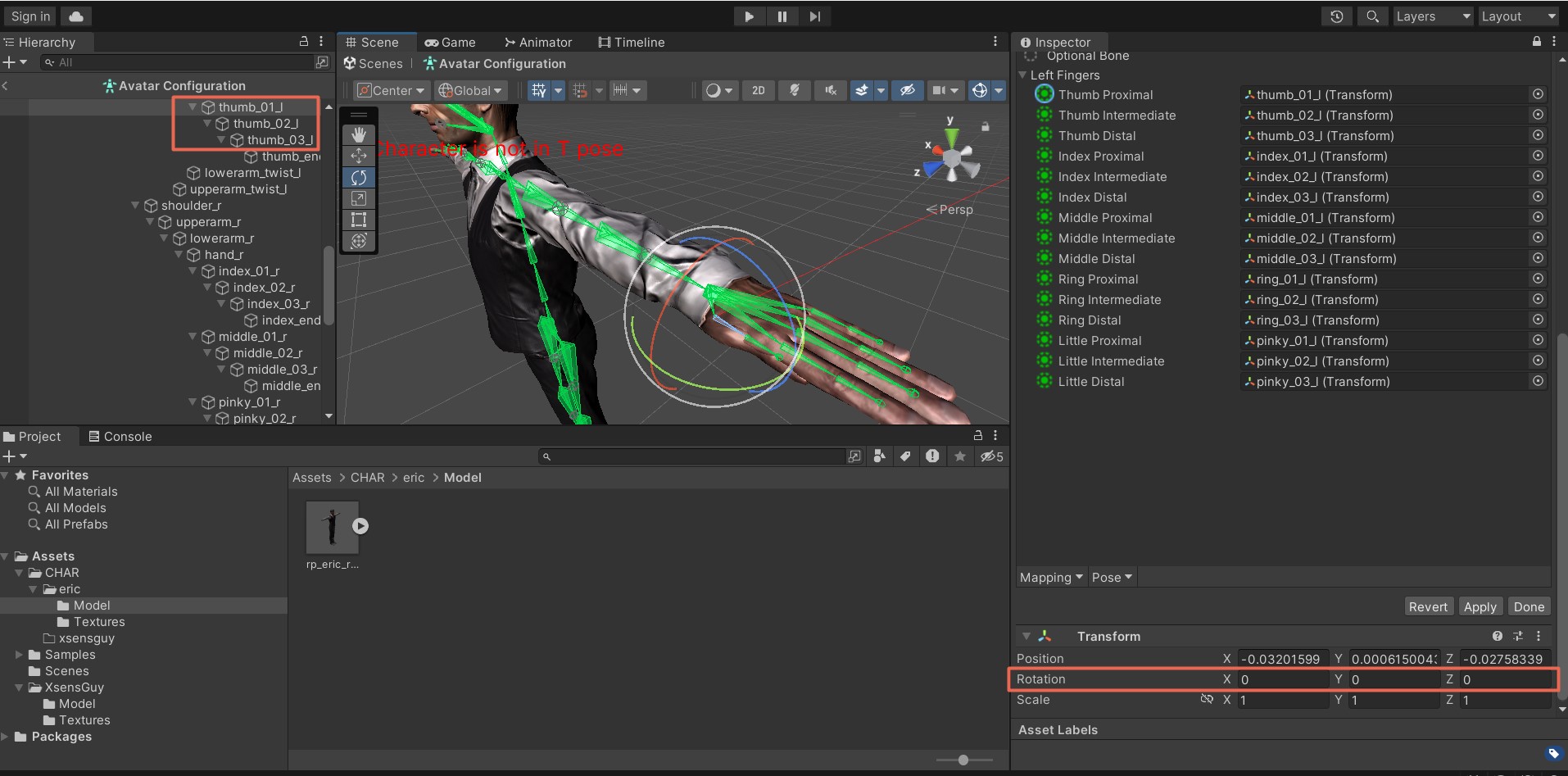Switch to the Console tab
1568x776 pixels.
click(x=120, y=436)
